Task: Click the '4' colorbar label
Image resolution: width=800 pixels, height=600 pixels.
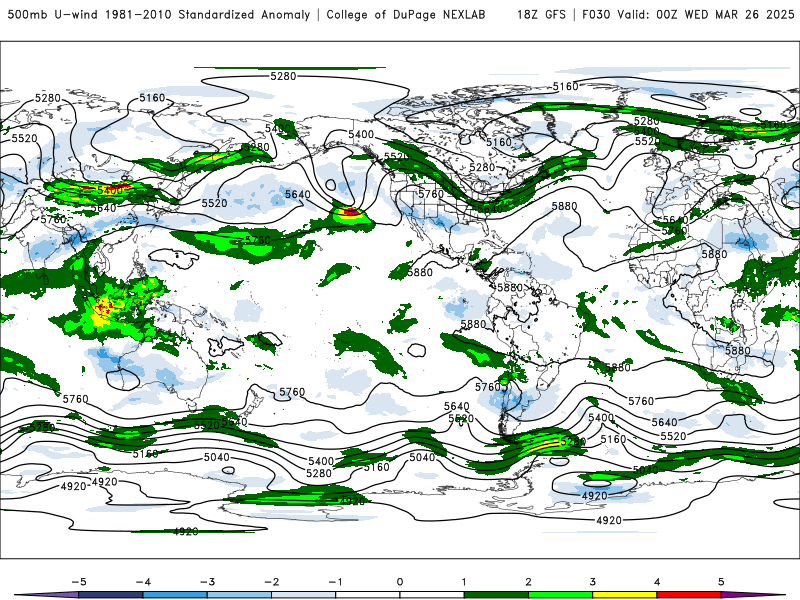Action: coord(657,582)
